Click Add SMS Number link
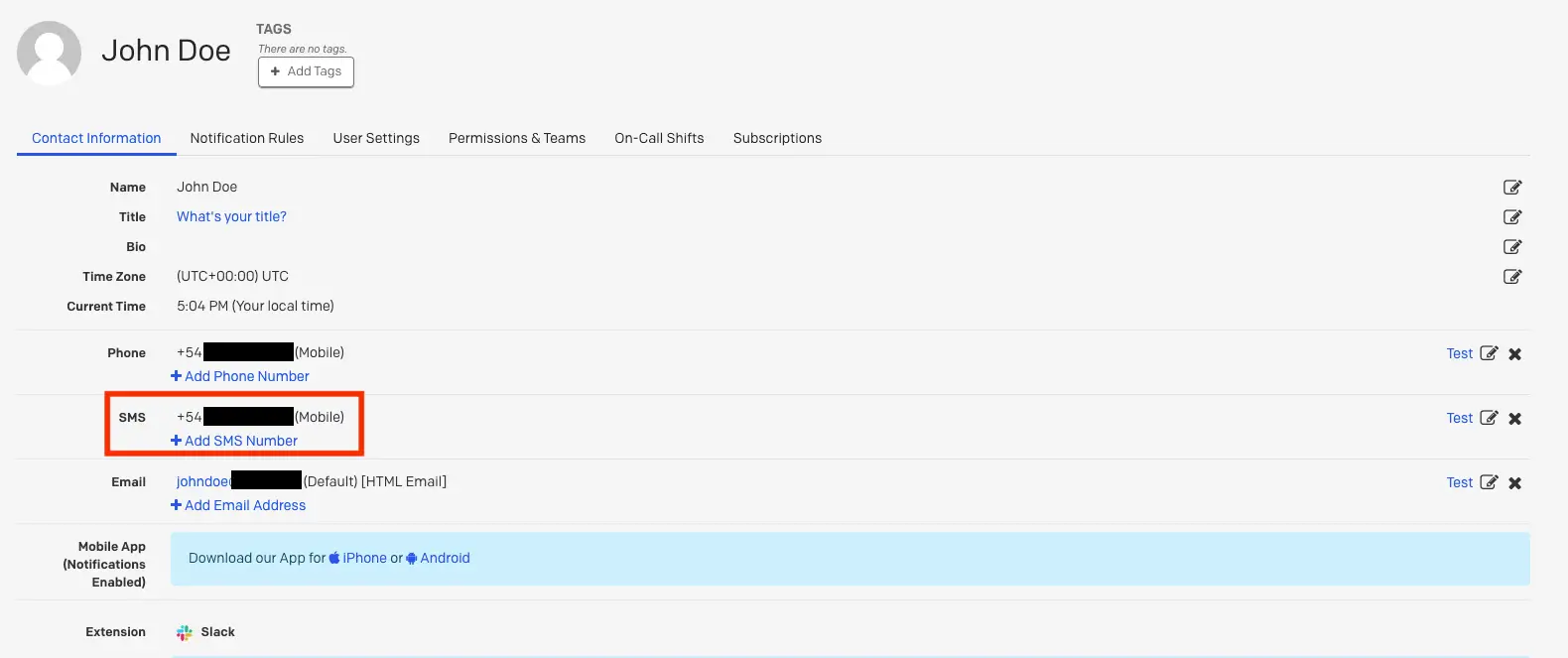This screenshot has height=658, width=1568. [234, 441]
